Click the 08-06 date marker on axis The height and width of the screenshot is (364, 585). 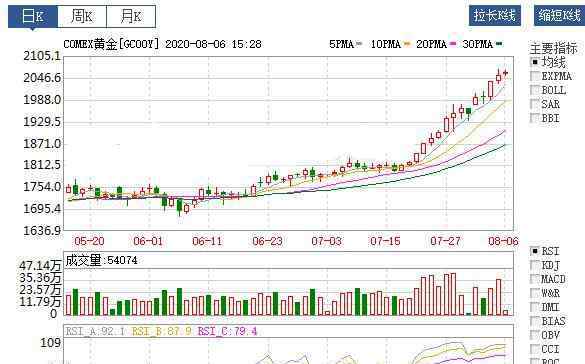coord(503,241)
